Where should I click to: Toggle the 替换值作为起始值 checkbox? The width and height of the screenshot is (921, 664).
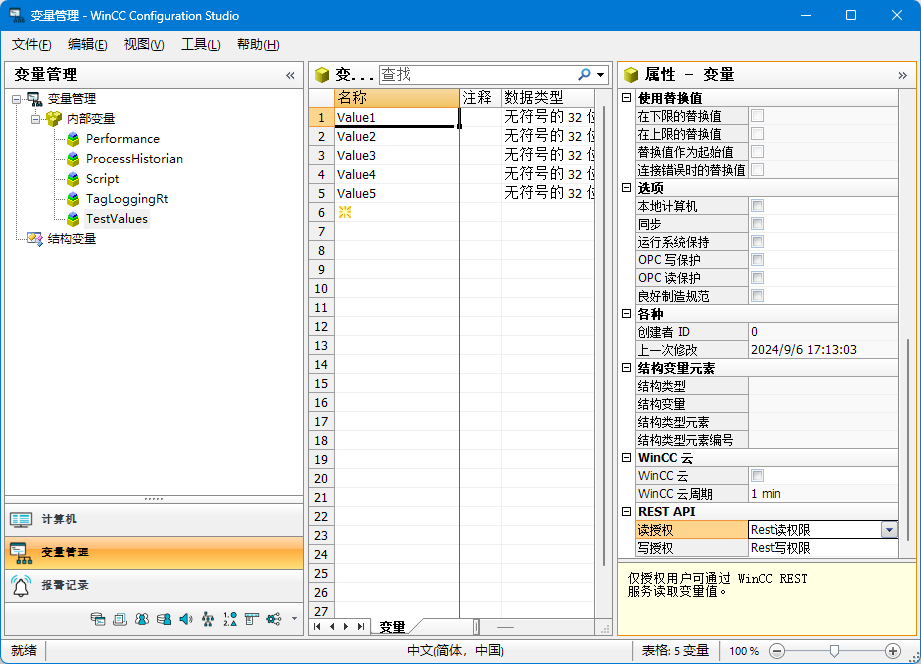click(x=758, y=152)
